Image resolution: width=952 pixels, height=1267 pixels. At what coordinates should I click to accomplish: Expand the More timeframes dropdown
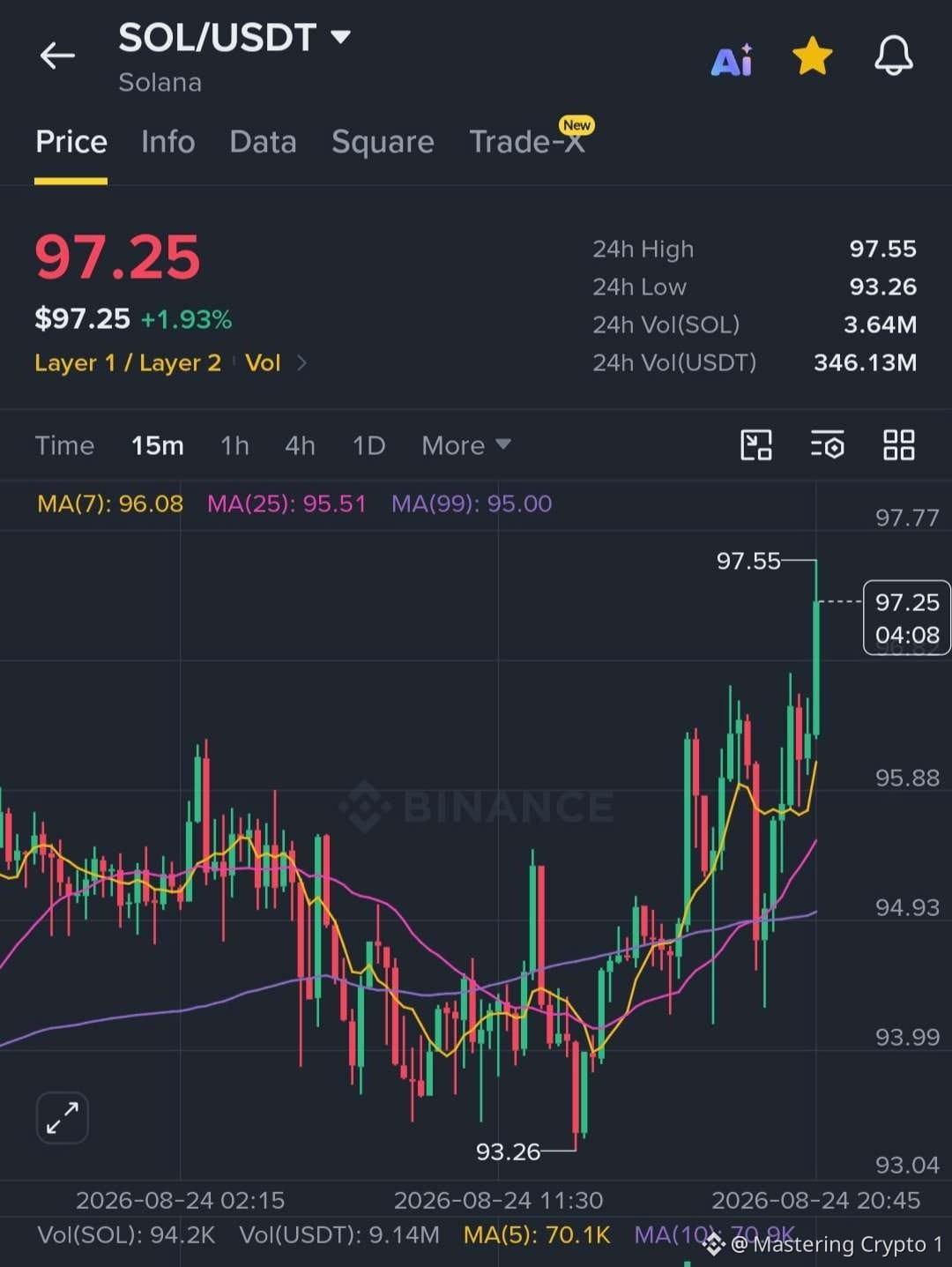click(x=465, y=445)
